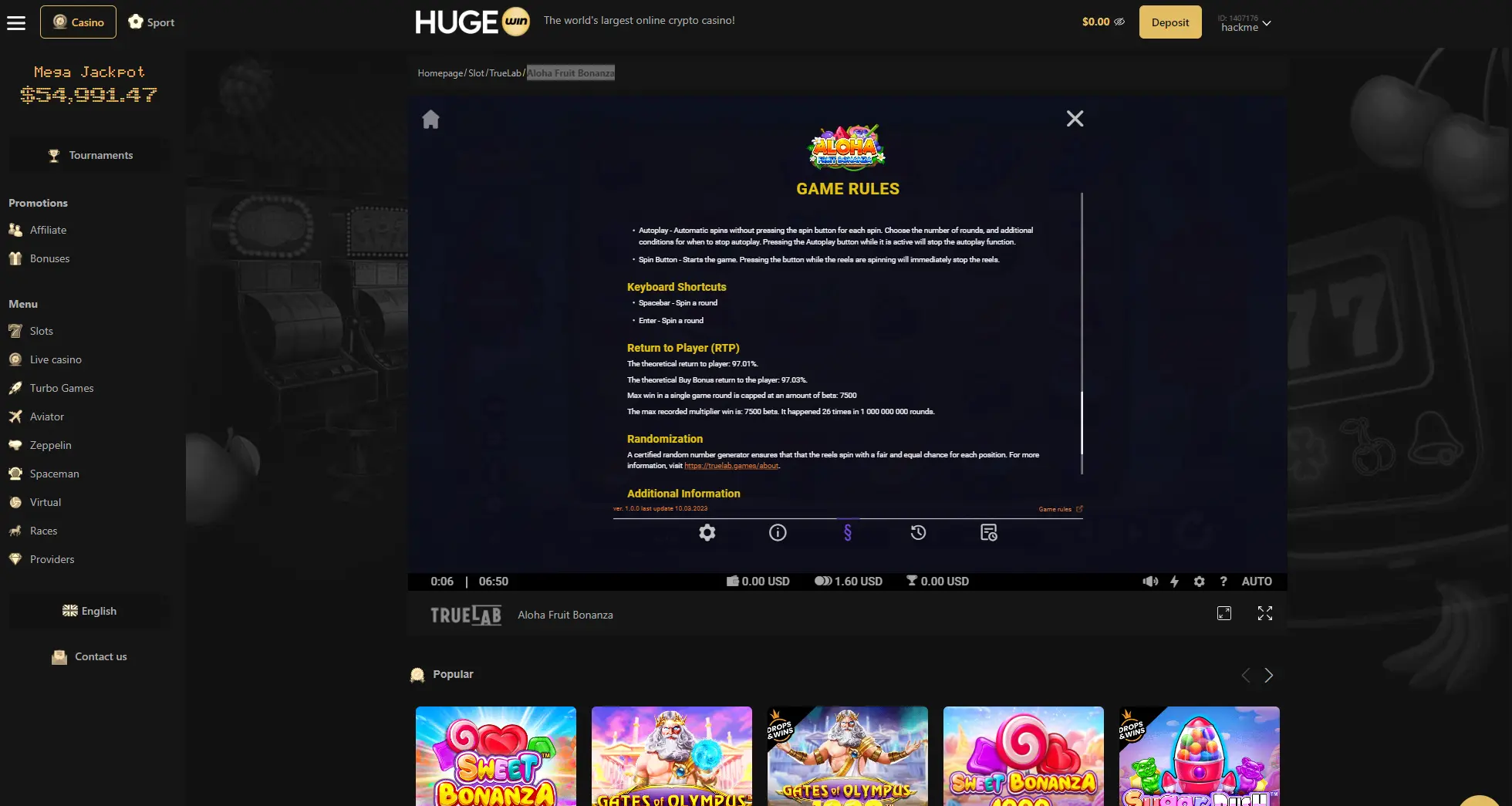
Task: Open the Sweet Bonanza 1000 thumbnail
Action: click(1024, 756)
